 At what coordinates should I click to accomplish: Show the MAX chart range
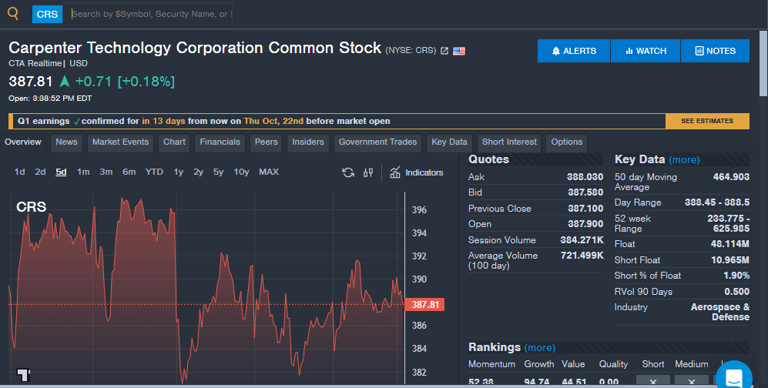pyautogui.click(x=269, y=172)
